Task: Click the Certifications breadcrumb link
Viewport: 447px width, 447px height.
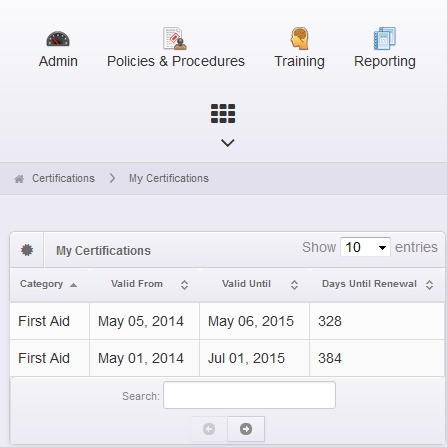Action: pos(63,178)
